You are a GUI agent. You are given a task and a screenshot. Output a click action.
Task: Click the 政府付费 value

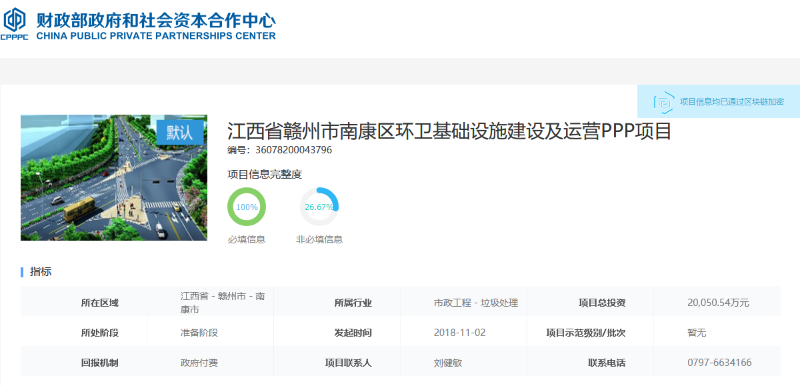[199, 363]
